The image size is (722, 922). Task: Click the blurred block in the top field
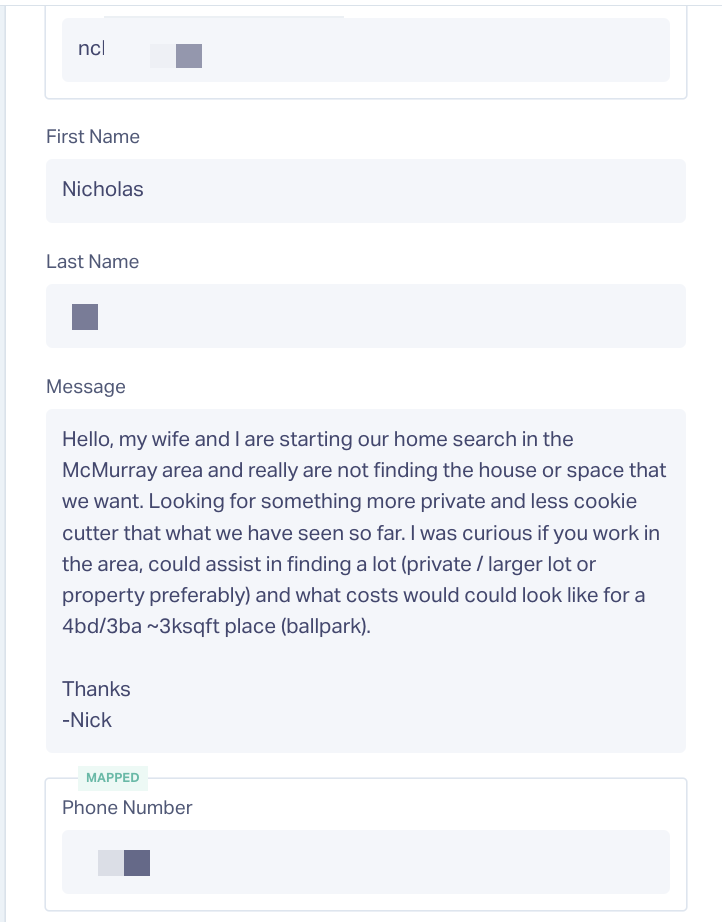pos(177,56)
